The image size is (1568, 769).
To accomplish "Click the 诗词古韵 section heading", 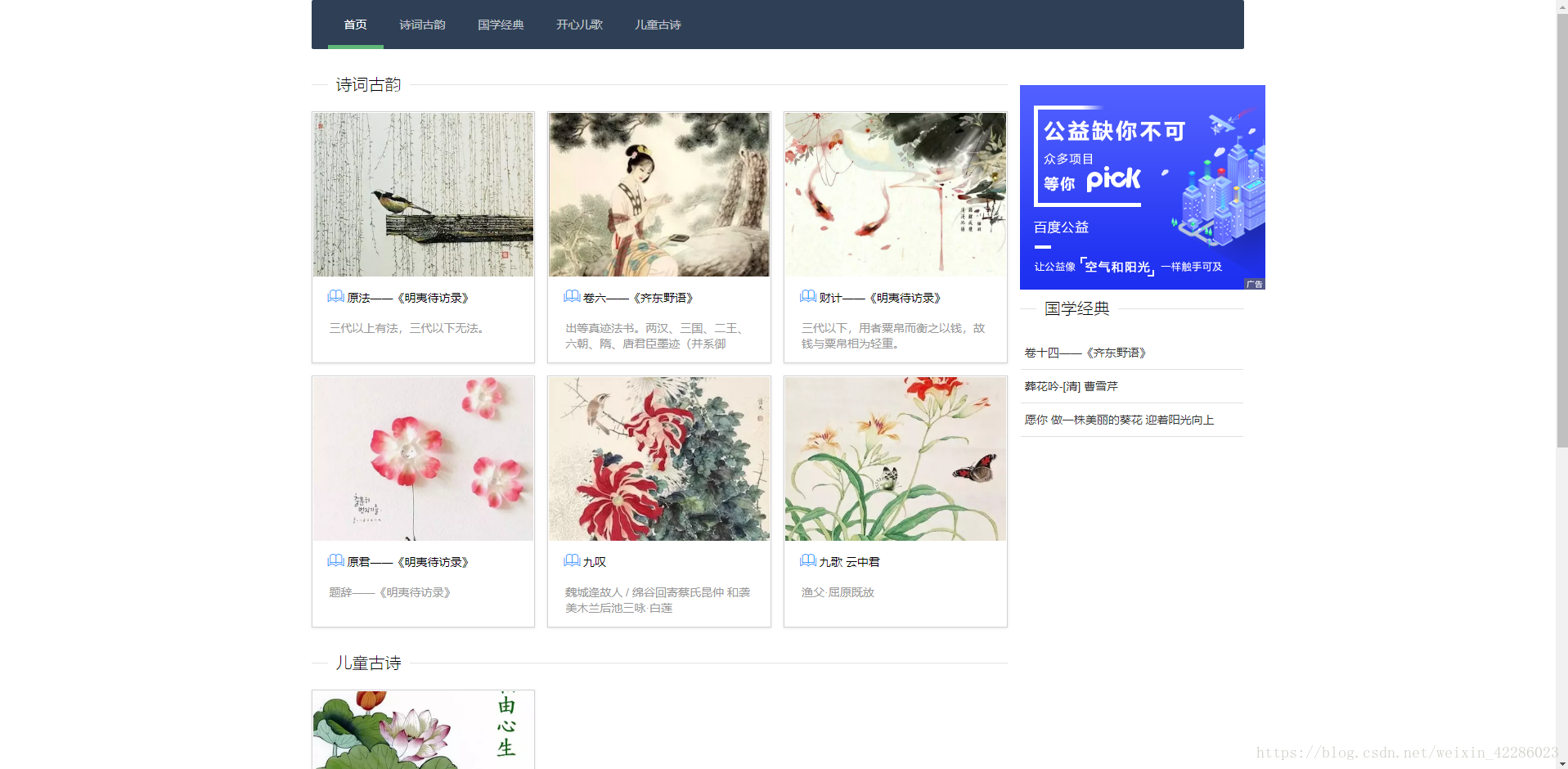I will click(x=369, y=84).
